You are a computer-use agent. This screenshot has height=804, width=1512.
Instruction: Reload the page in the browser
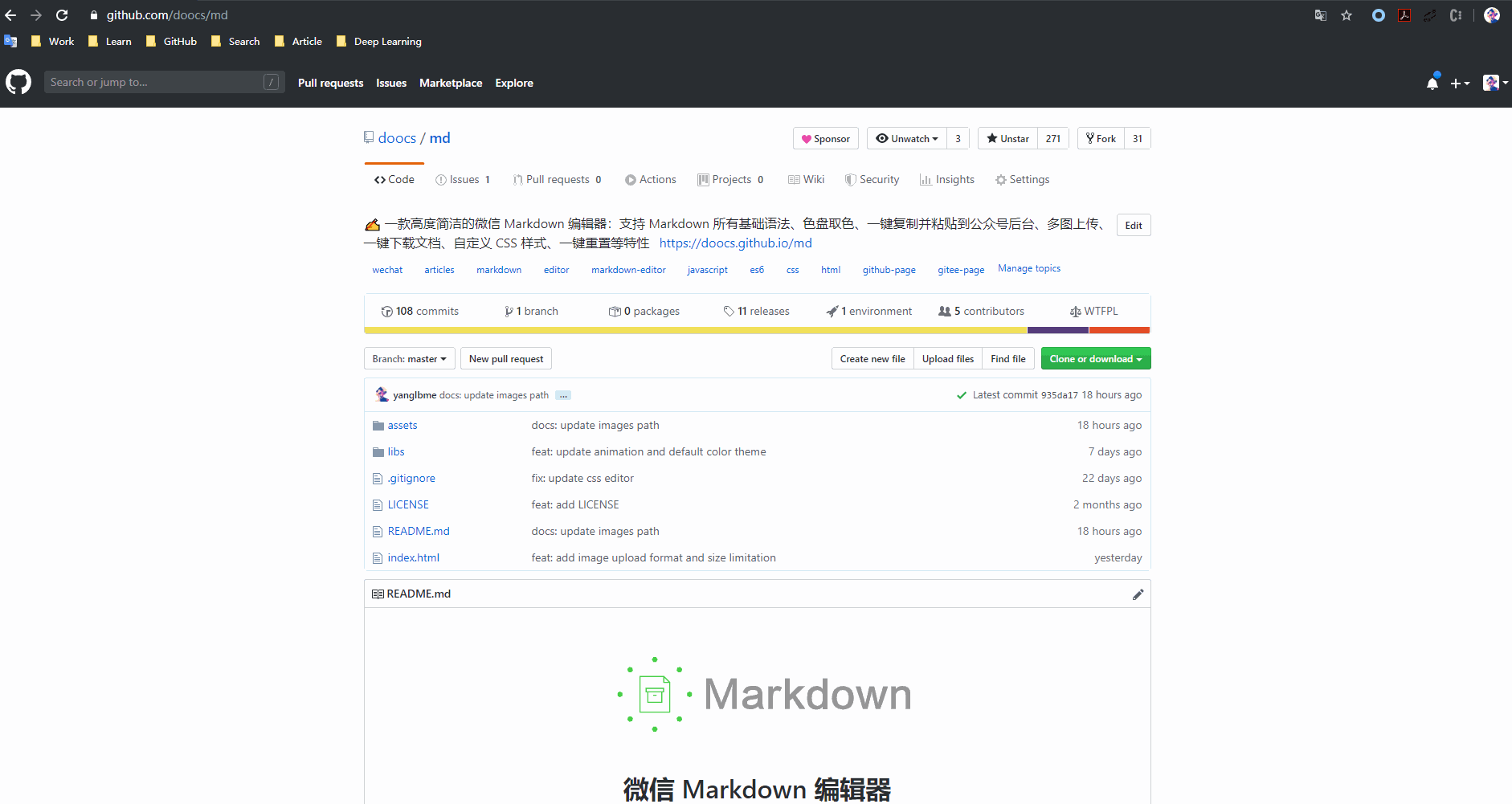(62, 15)
